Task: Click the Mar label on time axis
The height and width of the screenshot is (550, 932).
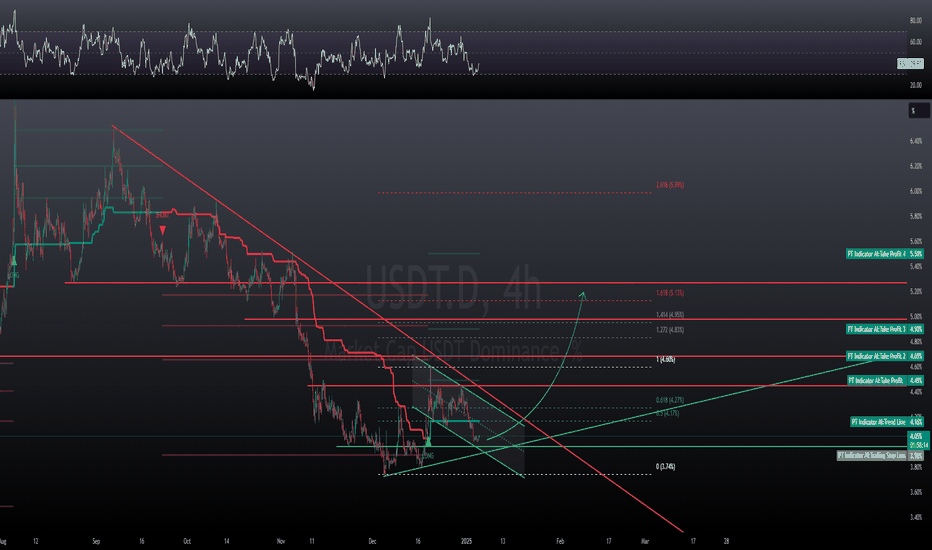Action: tap(645, 541)
